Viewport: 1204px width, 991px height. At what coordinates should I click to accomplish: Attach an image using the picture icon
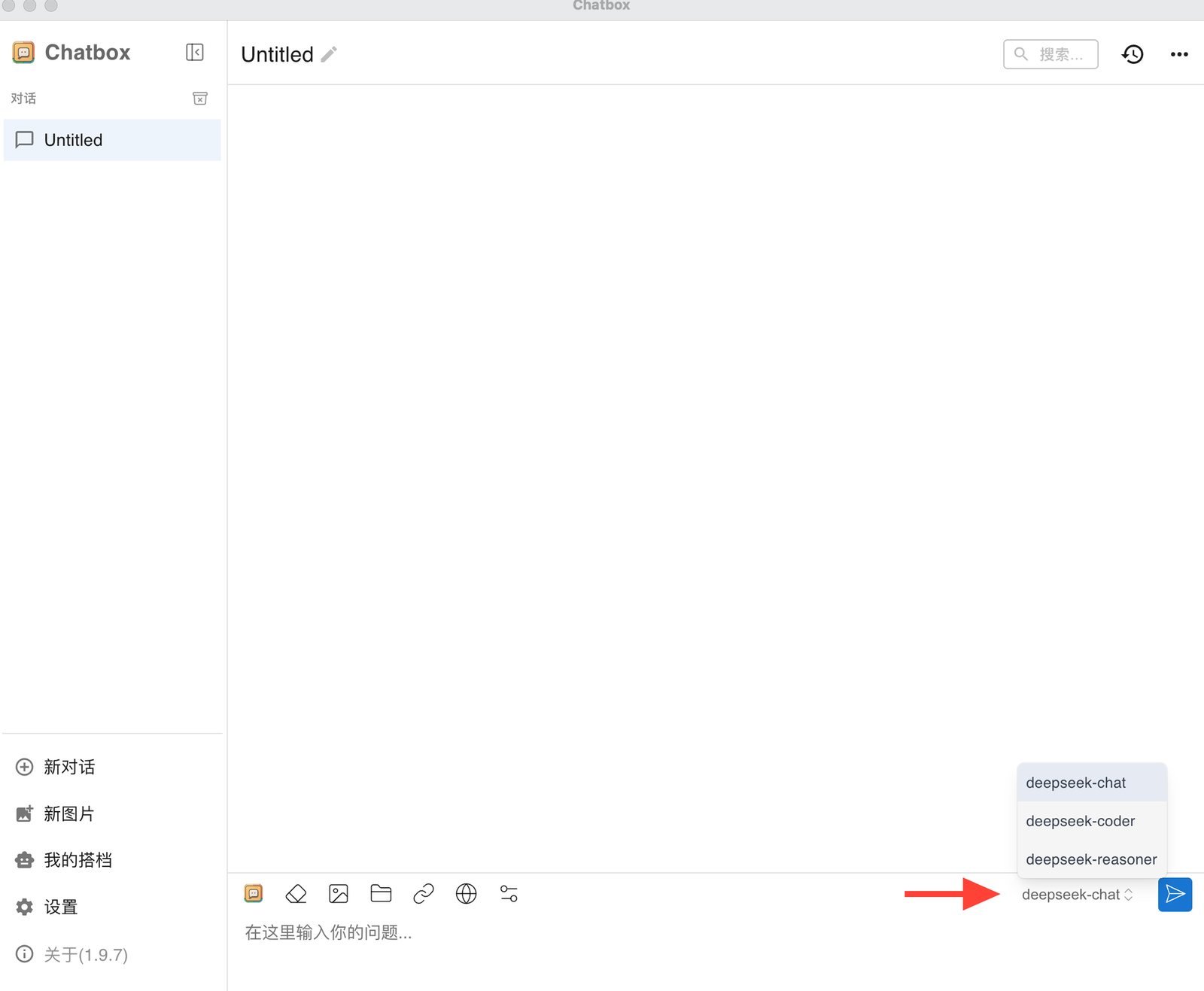pyautogui.click(x=339, y=894)
